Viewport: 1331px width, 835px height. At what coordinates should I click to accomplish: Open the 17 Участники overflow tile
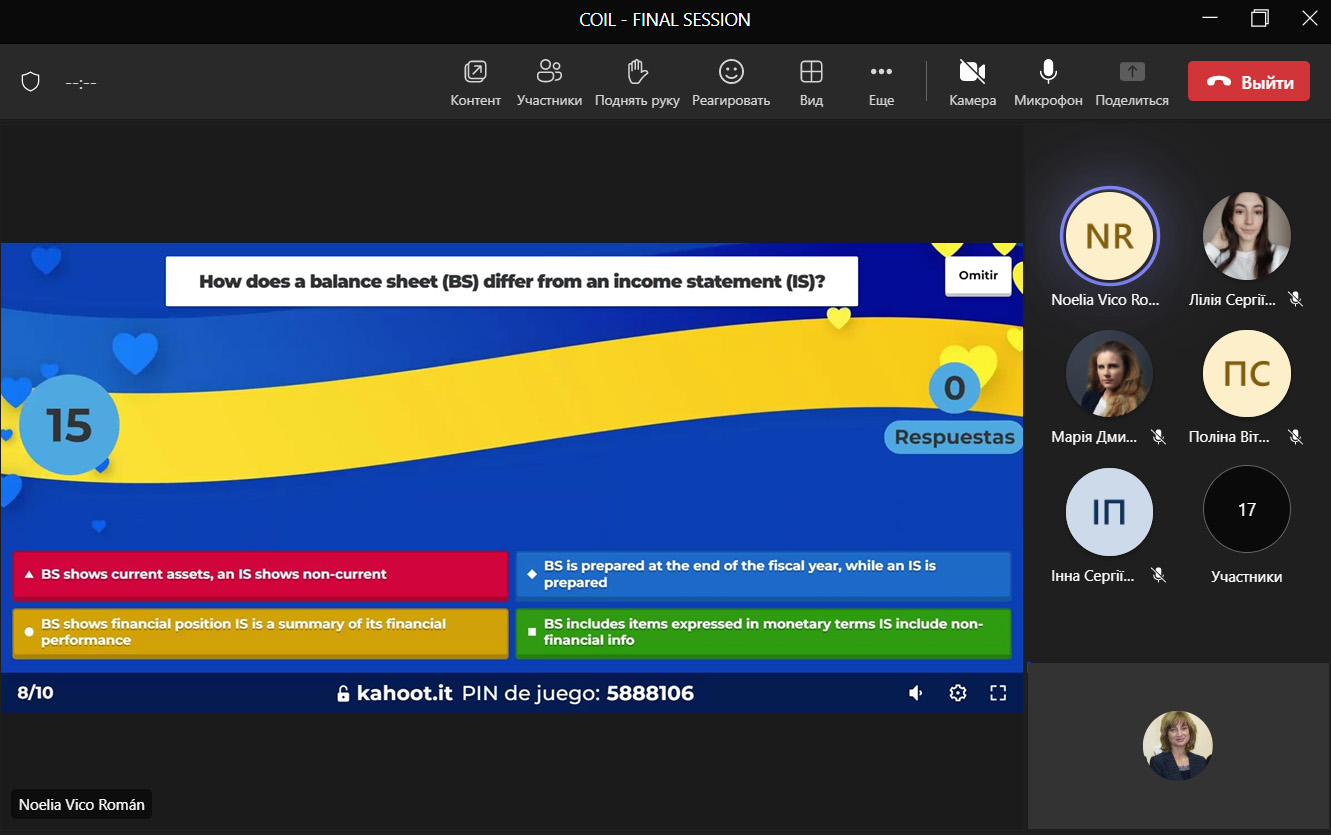(1246, 510)
